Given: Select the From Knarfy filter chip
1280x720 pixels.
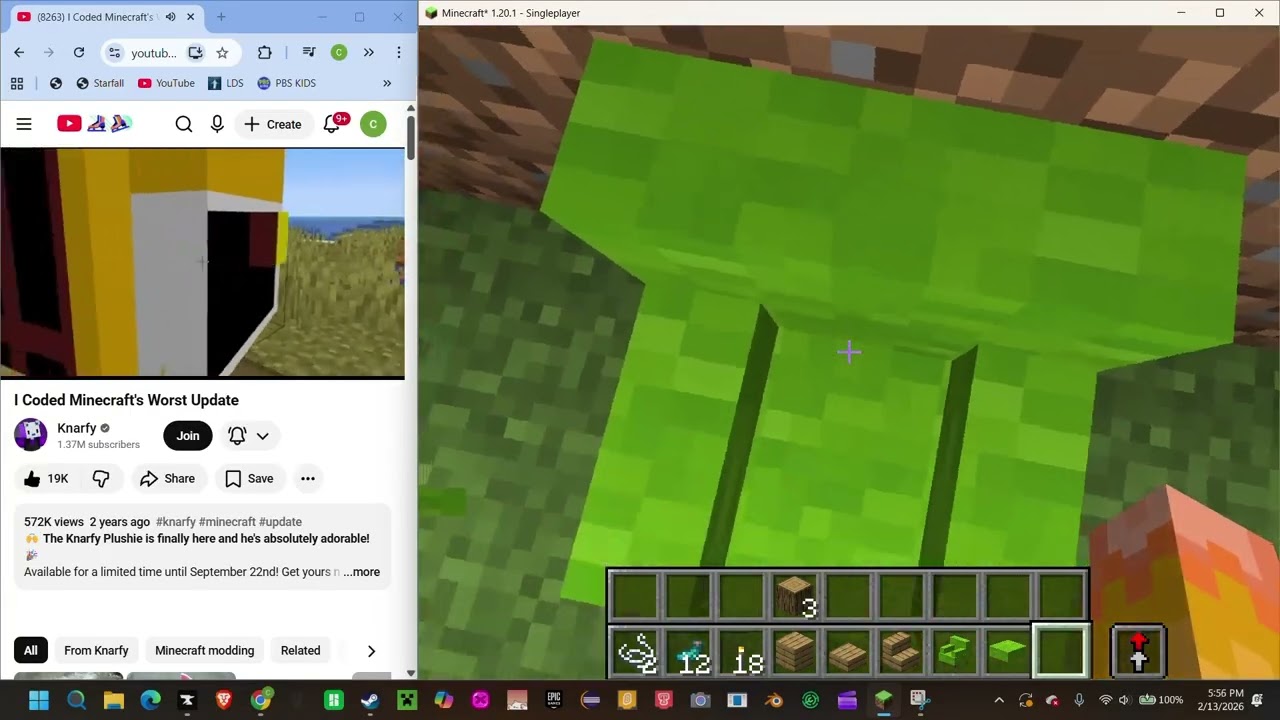Looking at the screenshot, I should pyautogui.click(x=96, y=650).
